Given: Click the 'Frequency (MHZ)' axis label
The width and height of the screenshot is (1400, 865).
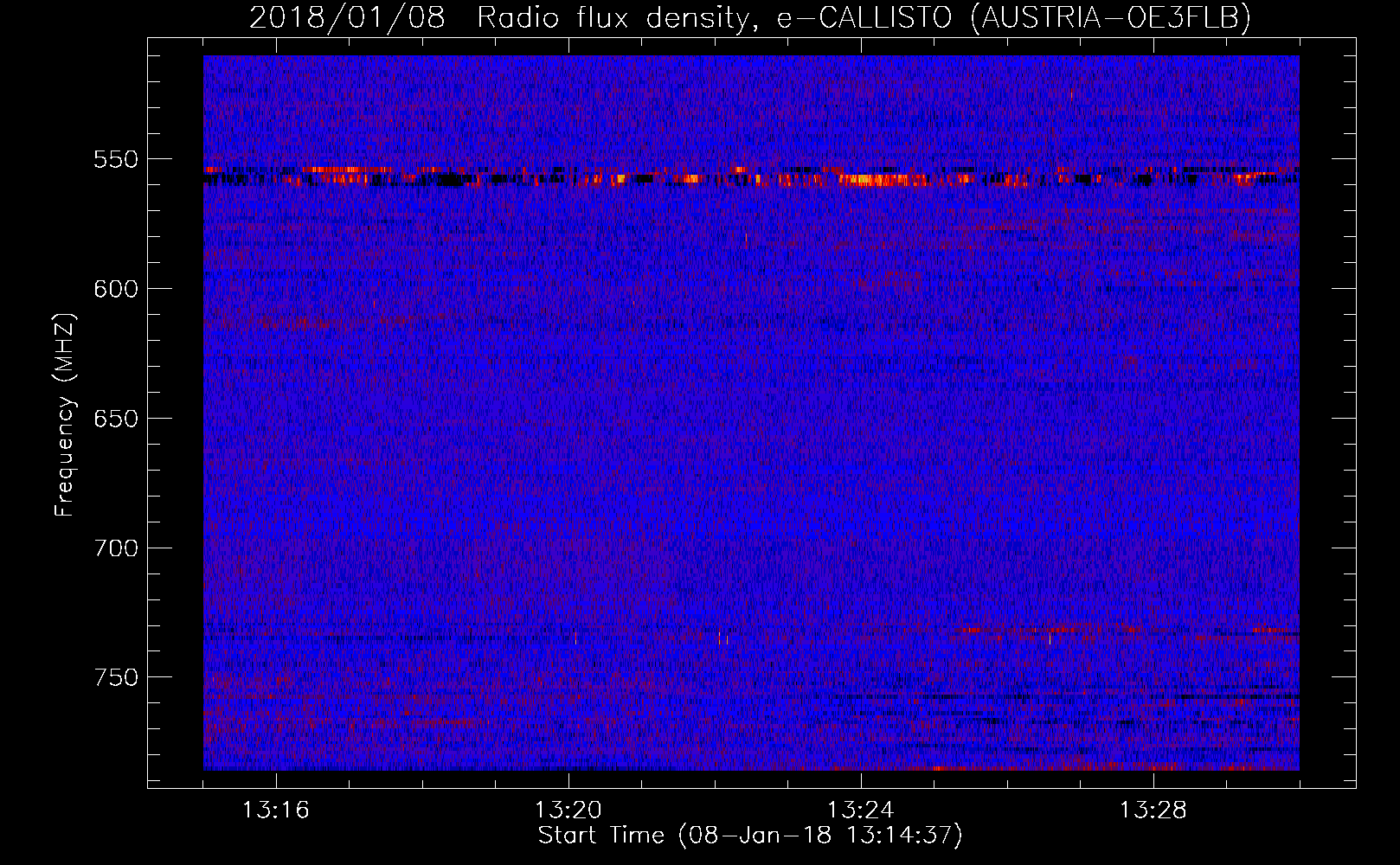Looking at the screenshot, I should click(x=65, y=415).
